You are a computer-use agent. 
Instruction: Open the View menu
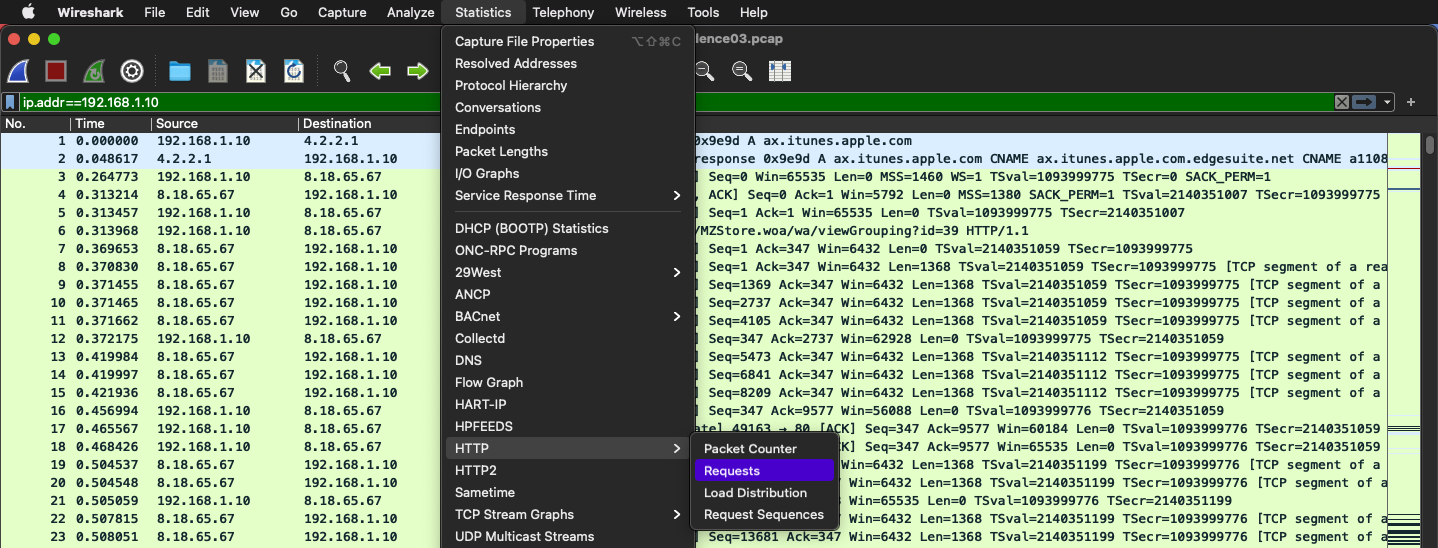(x=245, y=12)
